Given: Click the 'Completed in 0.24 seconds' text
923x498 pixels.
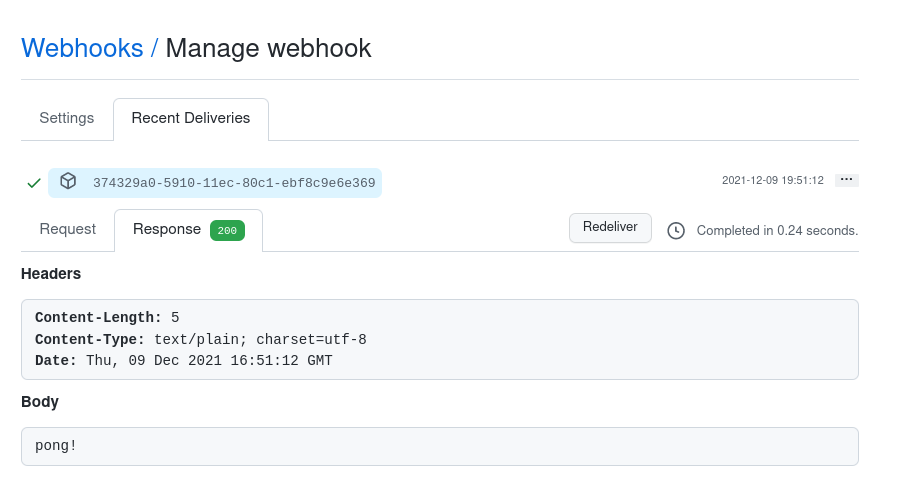Looking at the screenshot, I should pyautogui.click(x=777, y=230).
